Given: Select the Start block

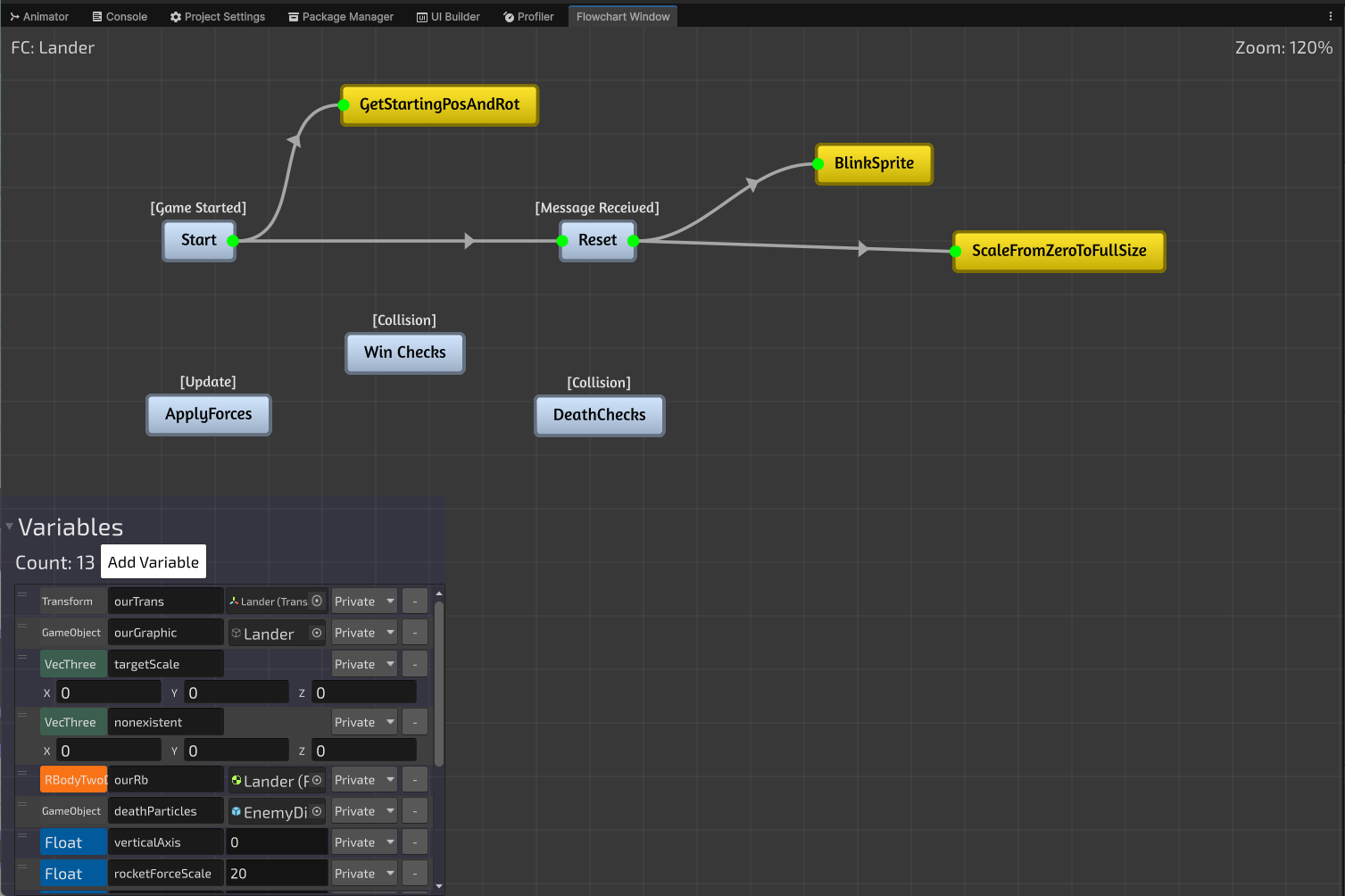Looking at the screenshot, I should click(x=199, y=240).
